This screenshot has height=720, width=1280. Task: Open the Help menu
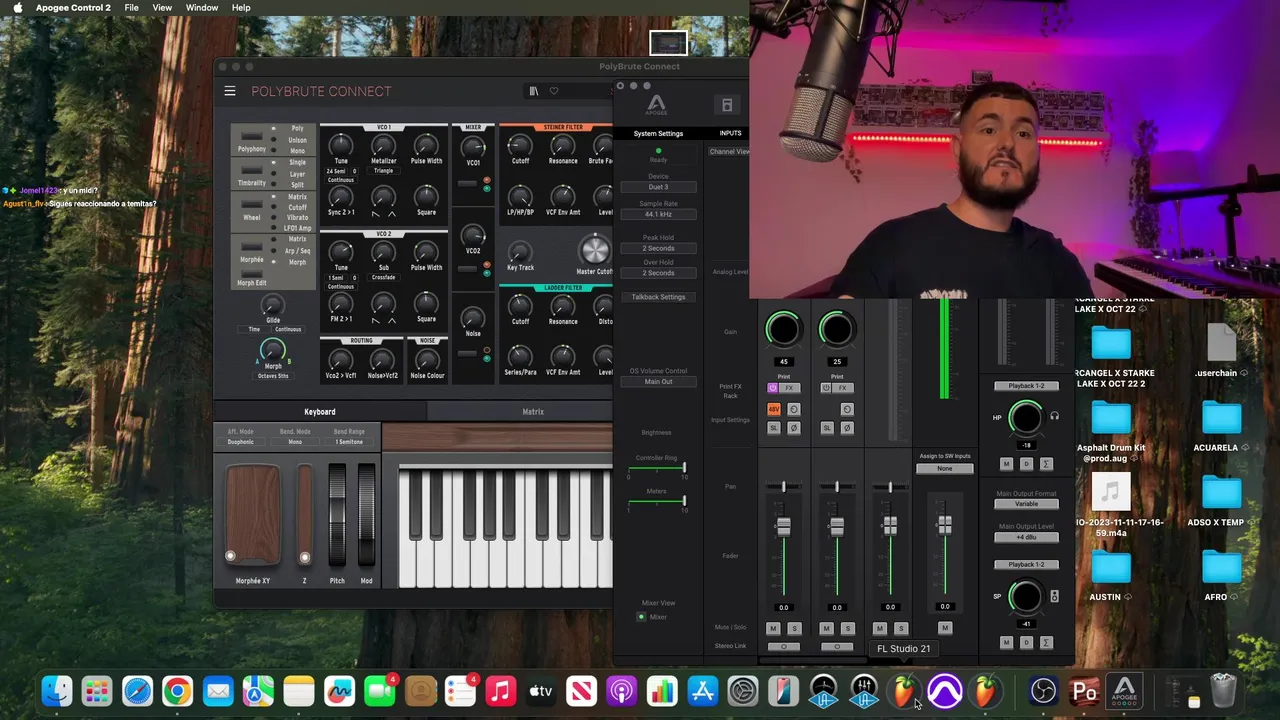[241, 8]
